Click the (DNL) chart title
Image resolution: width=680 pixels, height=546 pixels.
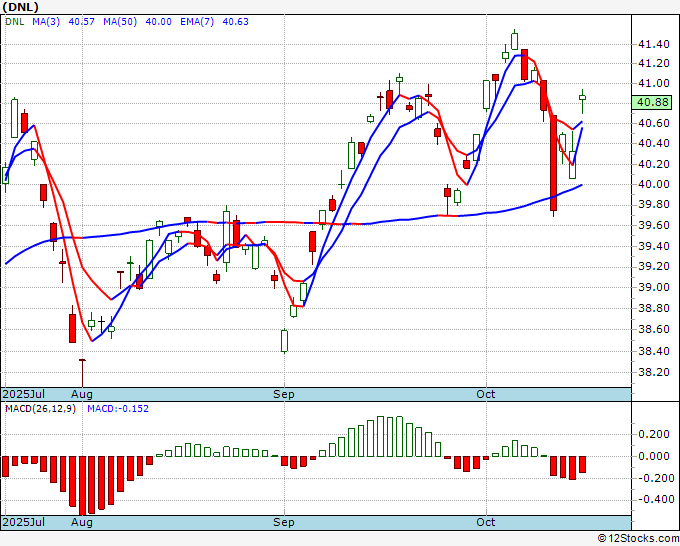tap(21, 7)
